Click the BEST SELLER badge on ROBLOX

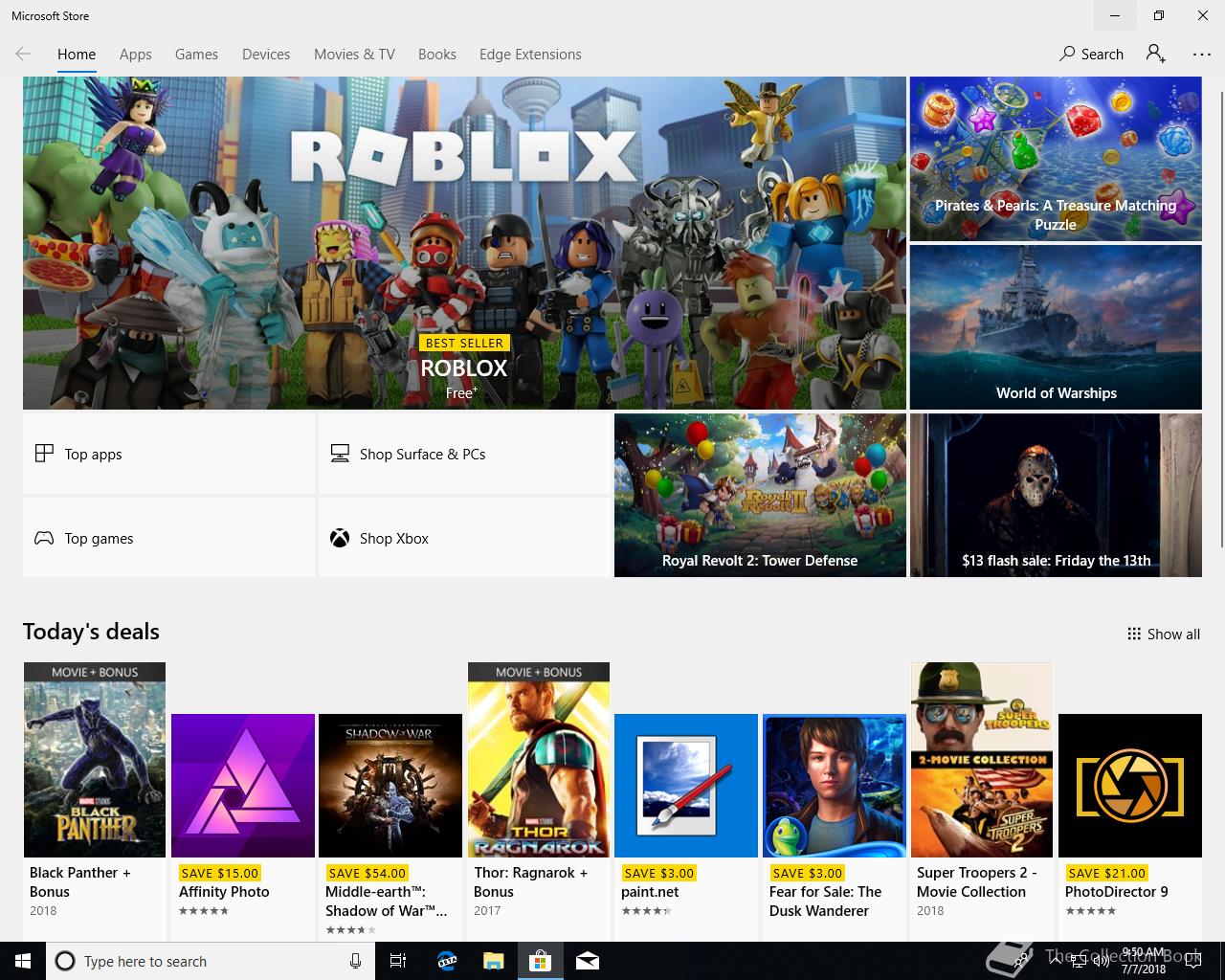click(464, 343)
